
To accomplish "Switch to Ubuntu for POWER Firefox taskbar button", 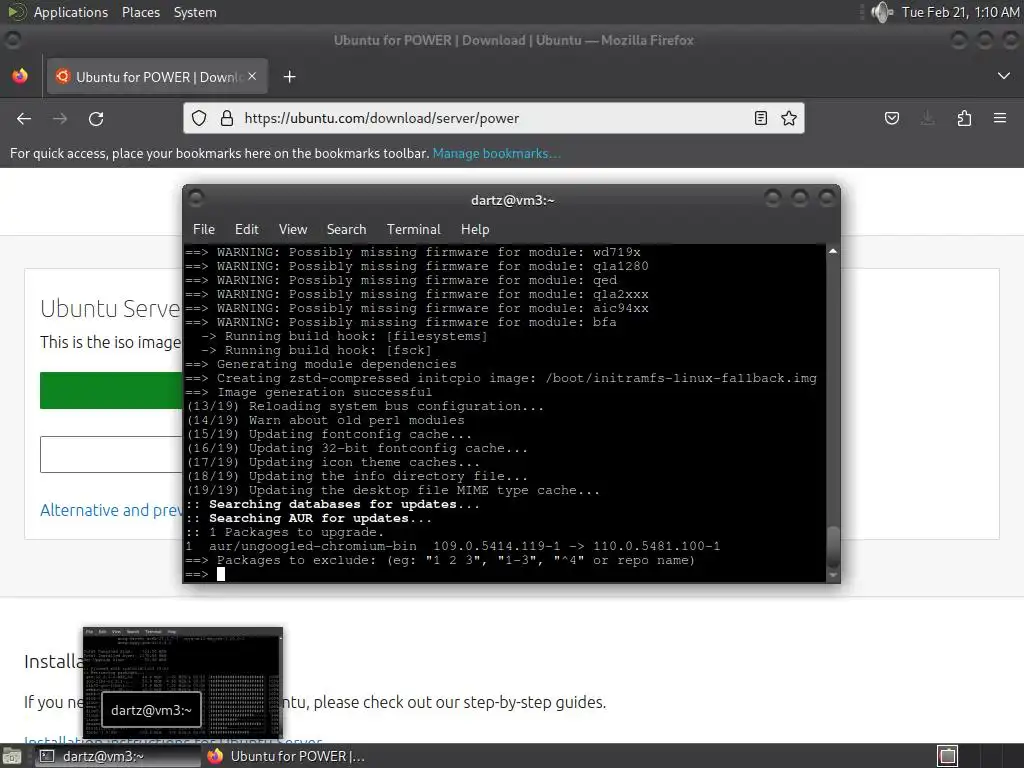I will [287, 756].
